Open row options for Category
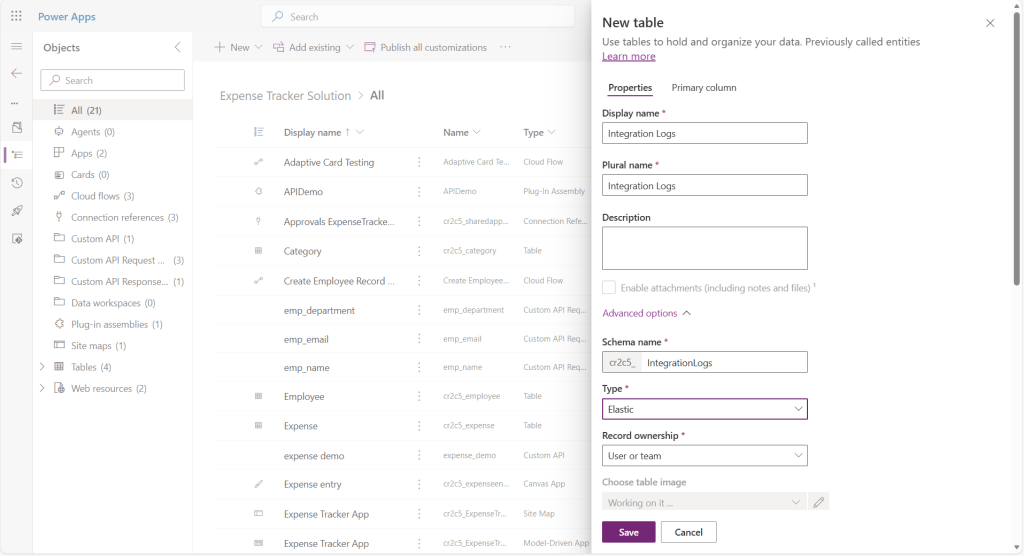This screenshot has height=556, width=1024. coord(419,251)
